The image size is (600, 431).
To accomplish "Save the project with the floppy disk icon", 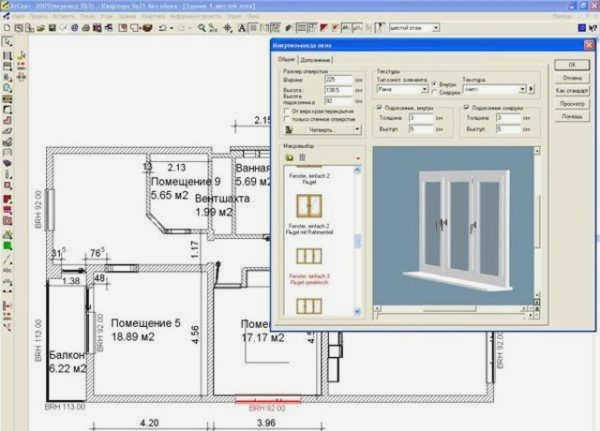I will coord(52,28).
